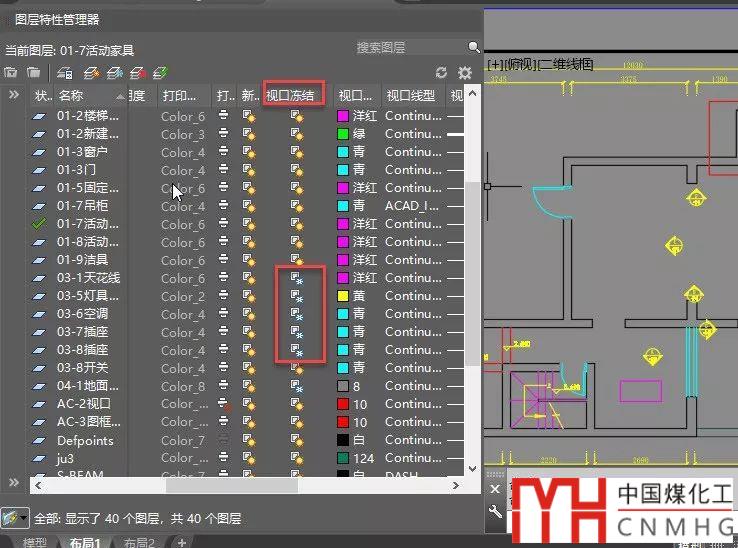Create a new layer with the New Layer icon

click(91, 72)
